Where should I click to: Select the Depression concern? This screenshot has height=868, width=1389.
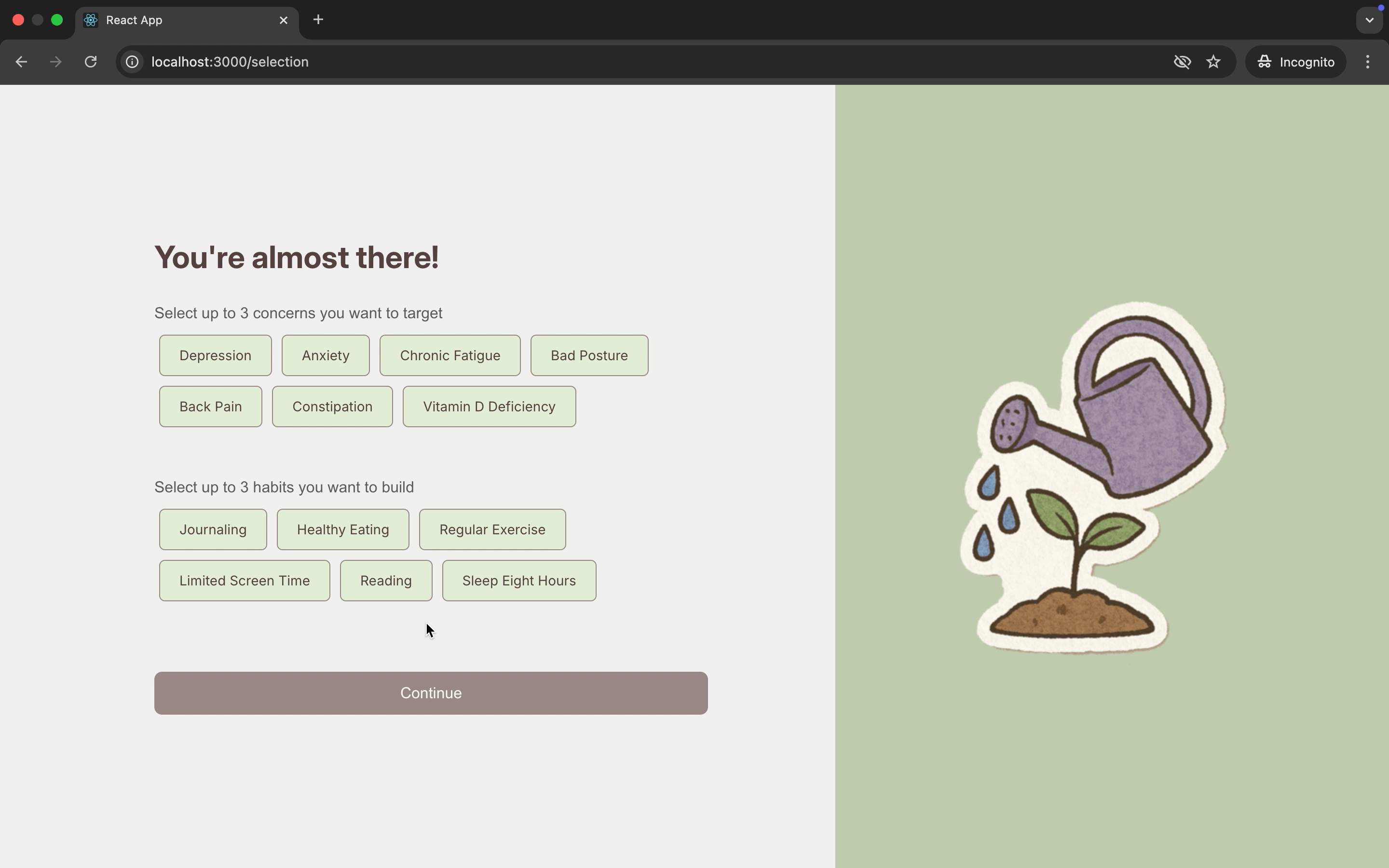215,355
